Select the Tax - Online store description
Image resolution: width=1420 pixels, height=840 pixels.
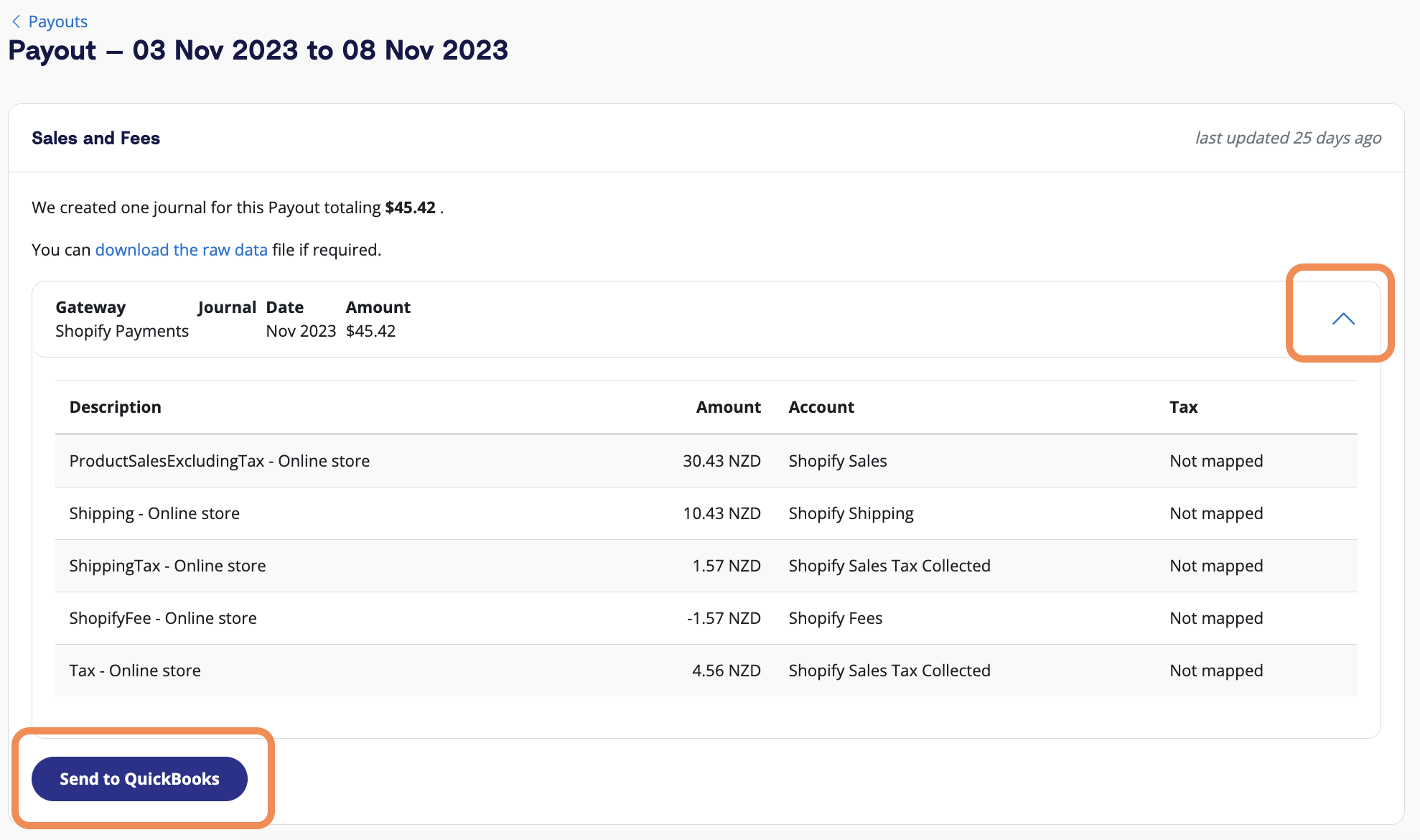(135, 671)
